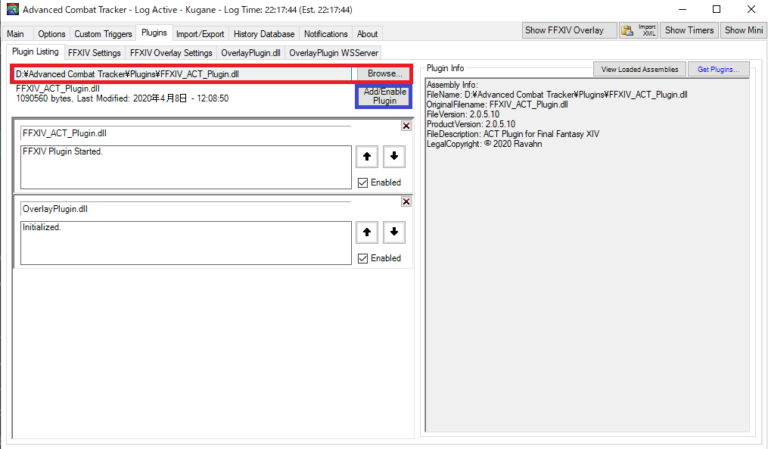Switch to the FFXIV Settings tab

coord(94,52)
